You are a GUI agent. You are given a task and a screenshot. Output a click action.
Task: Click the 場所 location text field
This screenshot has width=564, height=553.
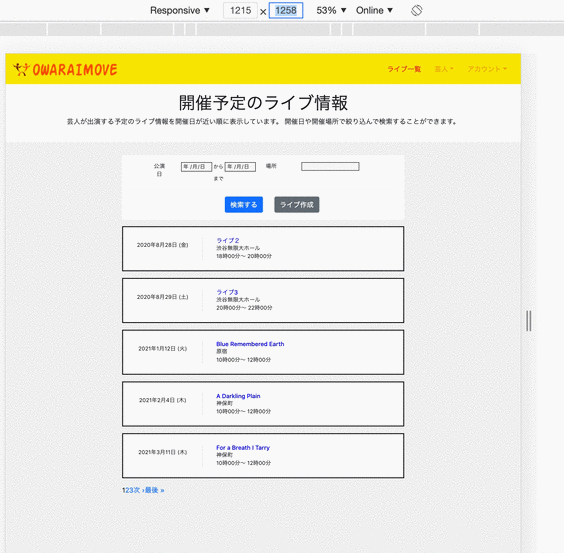(330, 166)
